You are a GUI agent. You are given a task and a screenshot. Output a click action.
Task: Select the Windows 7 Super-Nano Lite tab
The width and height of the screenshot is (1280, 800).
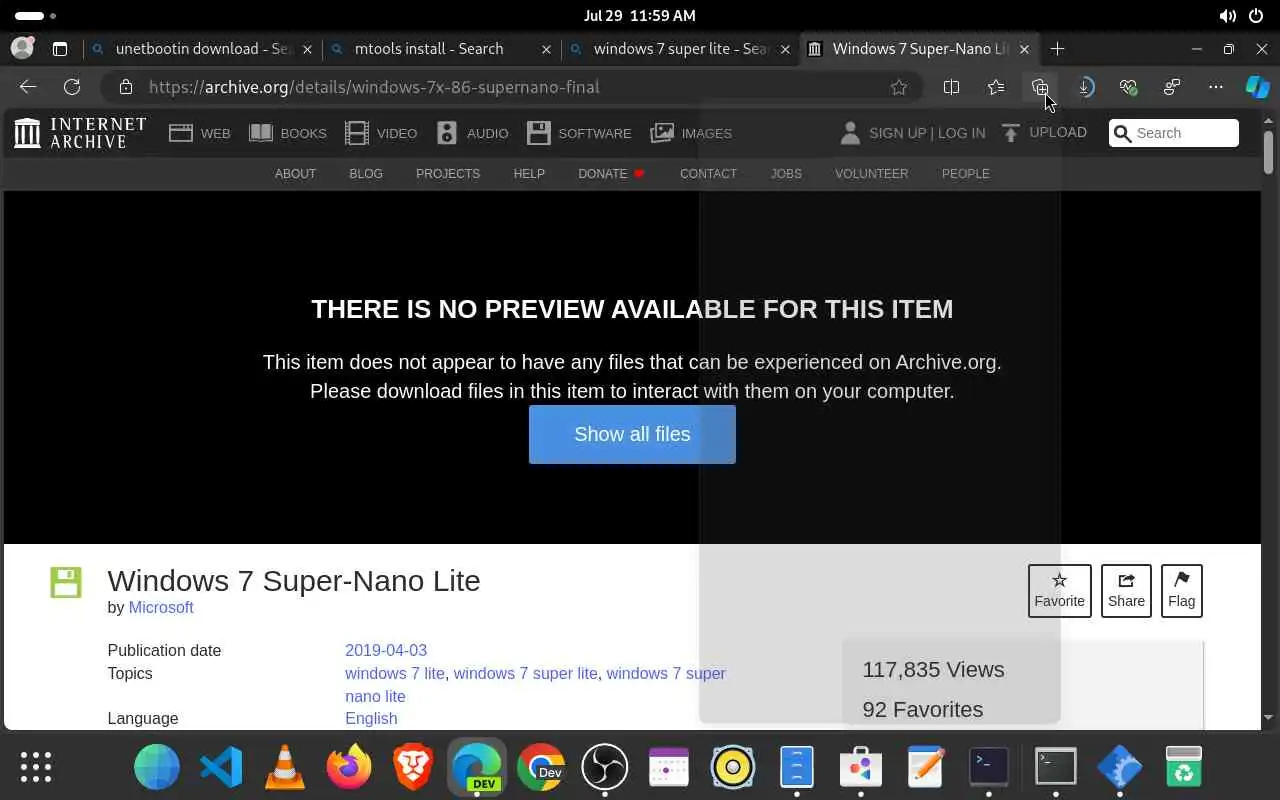(919, 48)
